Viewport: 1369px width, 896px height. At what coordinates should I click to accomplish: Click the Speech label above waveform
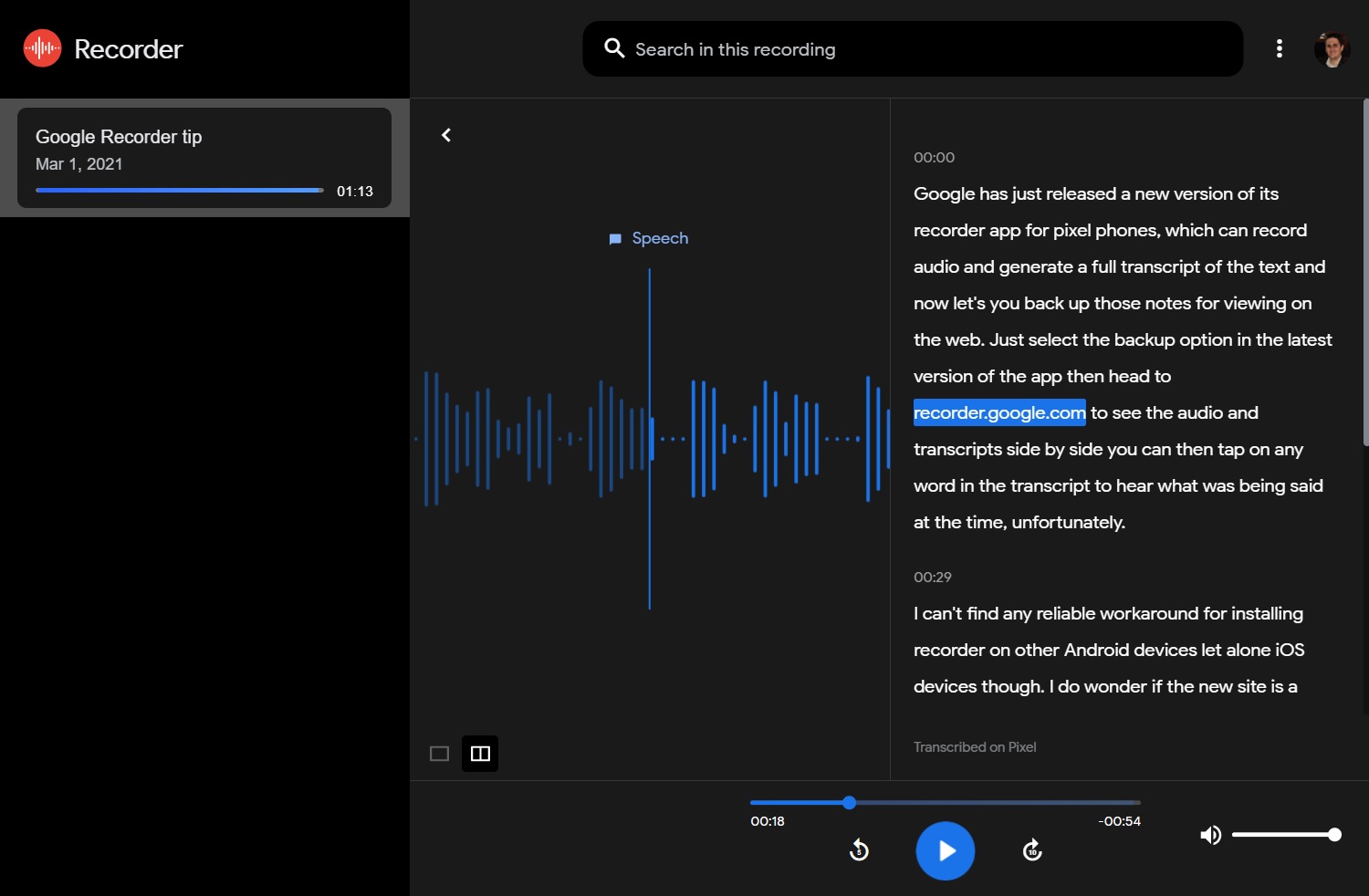(659, 238)
